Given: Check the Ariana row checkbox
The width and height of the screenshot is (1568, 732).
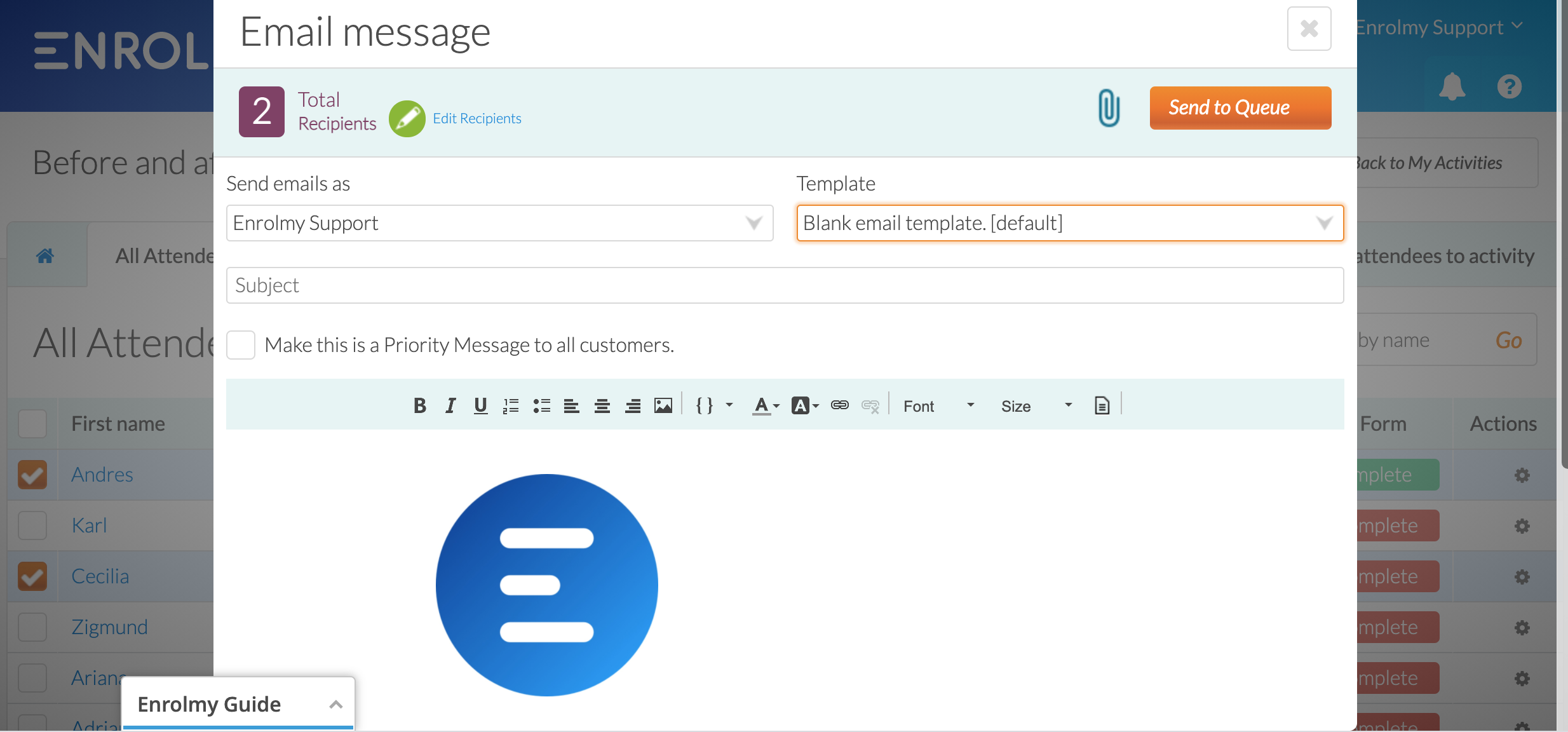Looking at the screenshot, I should pyautogui.click(x=32, y=678).
